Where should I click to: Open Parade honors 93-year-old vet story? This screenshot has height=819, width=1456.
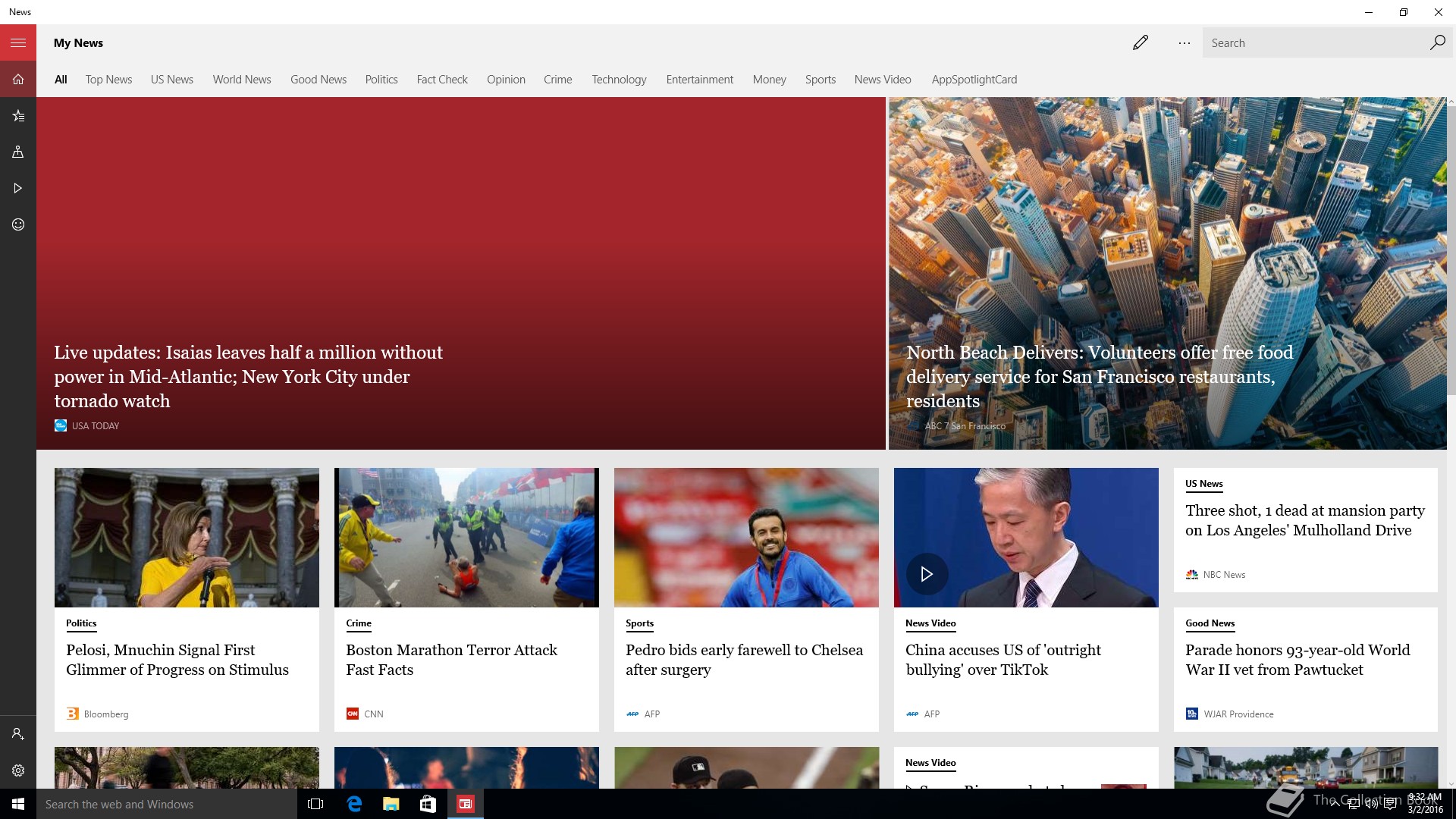pyautogui.click(x=1298, y=660)
